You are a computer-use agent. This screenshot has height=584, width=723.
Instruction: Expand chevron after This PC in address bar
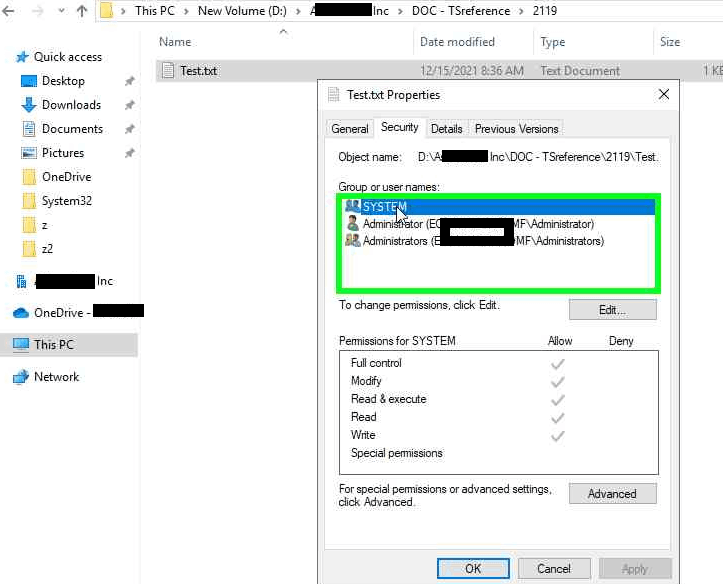(x=186, y=11)
